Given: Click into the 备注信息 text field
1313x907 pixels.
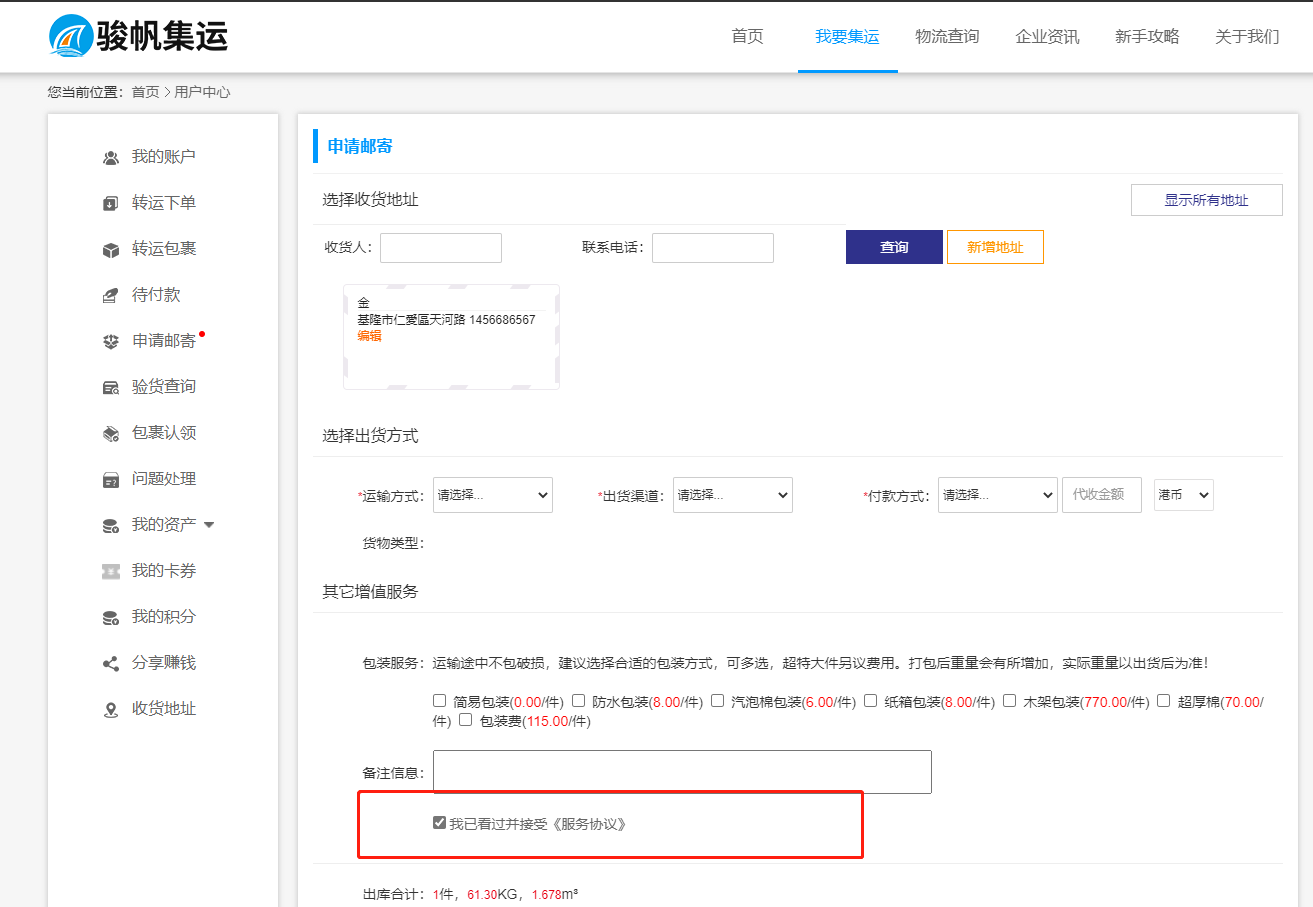Looking at the screenshot, I should pos(682,772).
